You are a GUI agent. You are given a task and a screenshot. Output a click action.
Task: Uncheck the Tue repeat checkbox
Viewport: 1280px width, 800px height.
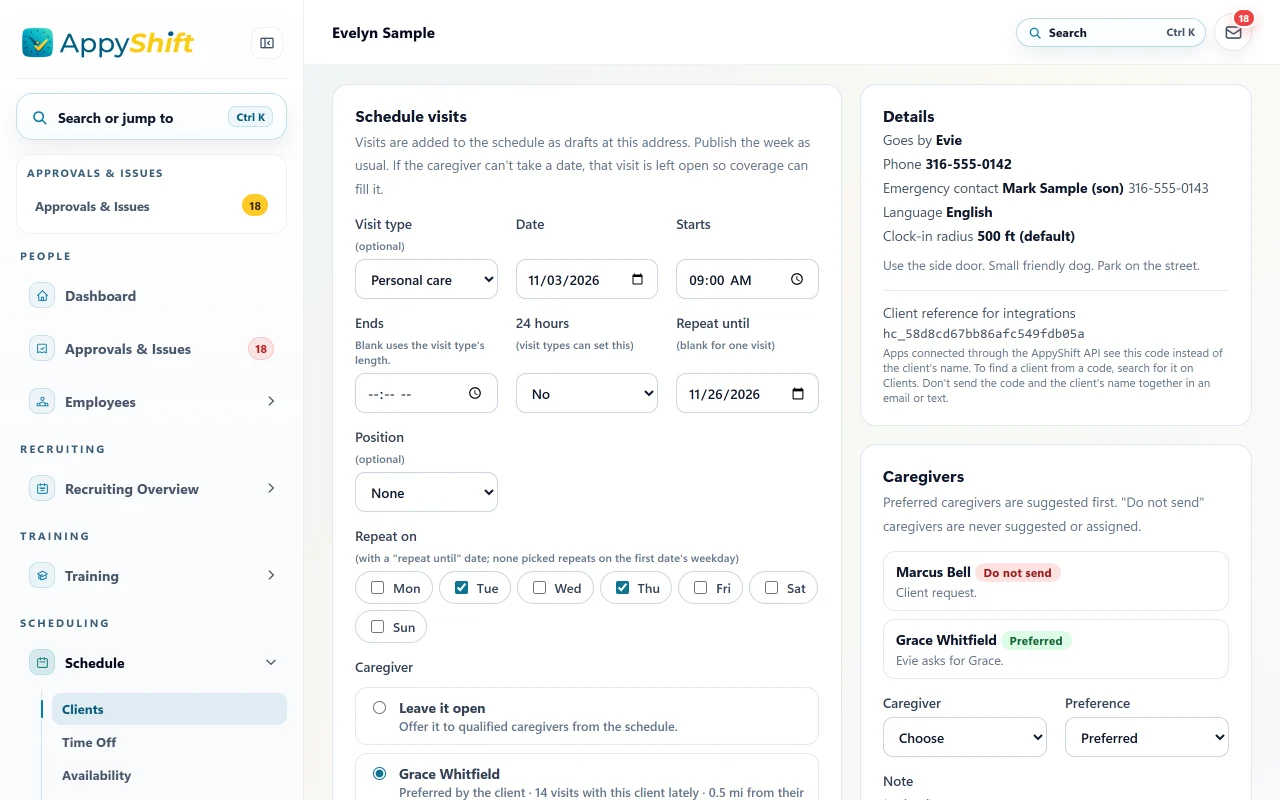pyautogui.click(x=461, y=588)
